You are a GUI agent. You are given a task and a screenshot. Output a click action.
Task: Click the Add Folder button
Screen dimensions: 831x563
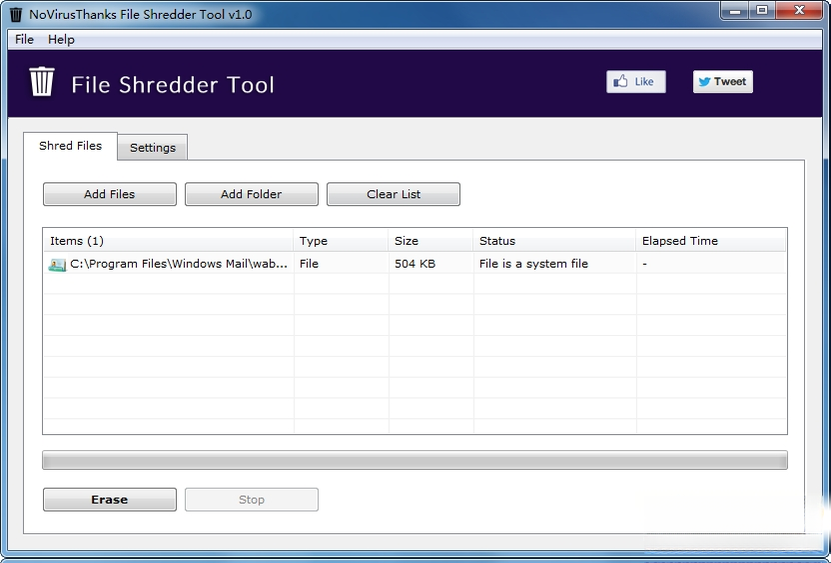[x=252, y=194]
